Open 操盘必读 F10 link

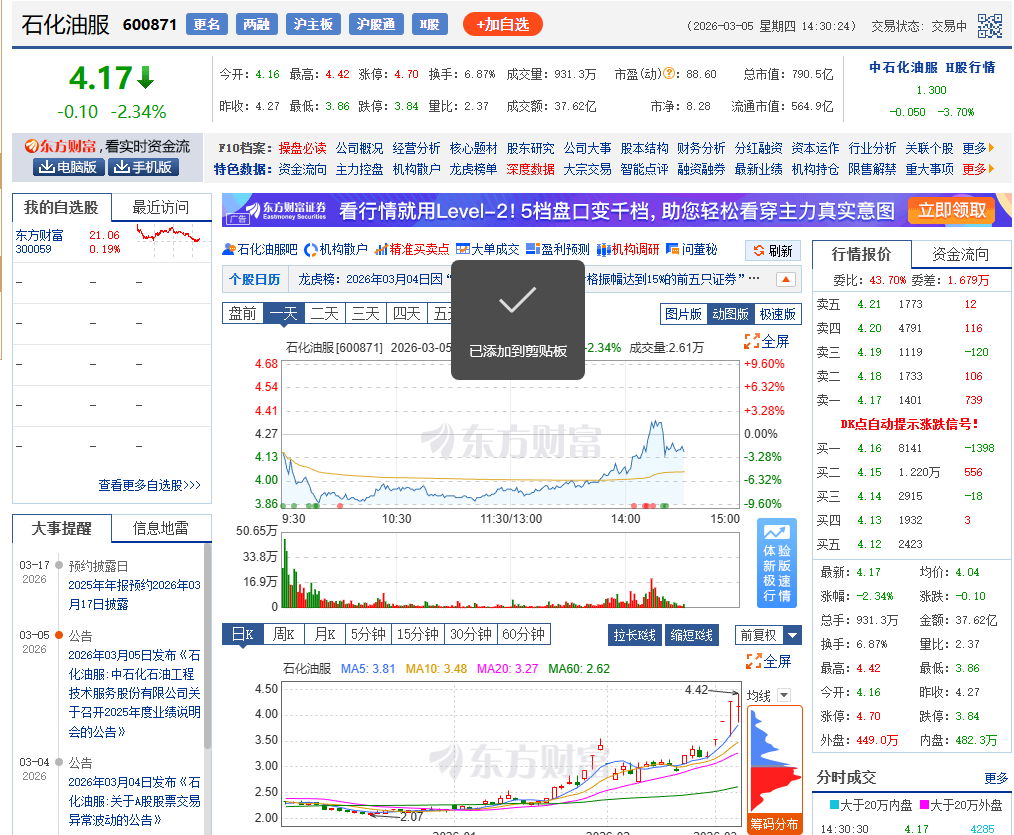pyautogui.click(x=302, y=148)
